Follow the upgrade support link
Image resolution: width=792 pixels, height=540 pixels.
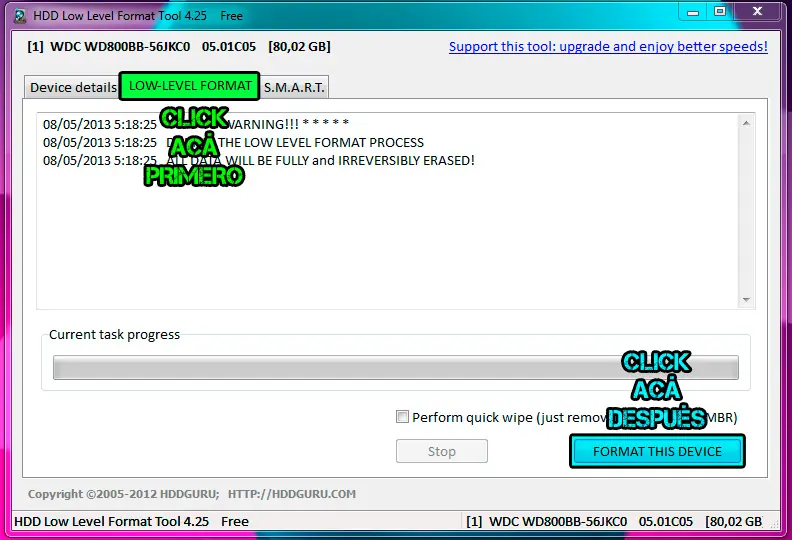coord(608,46)
